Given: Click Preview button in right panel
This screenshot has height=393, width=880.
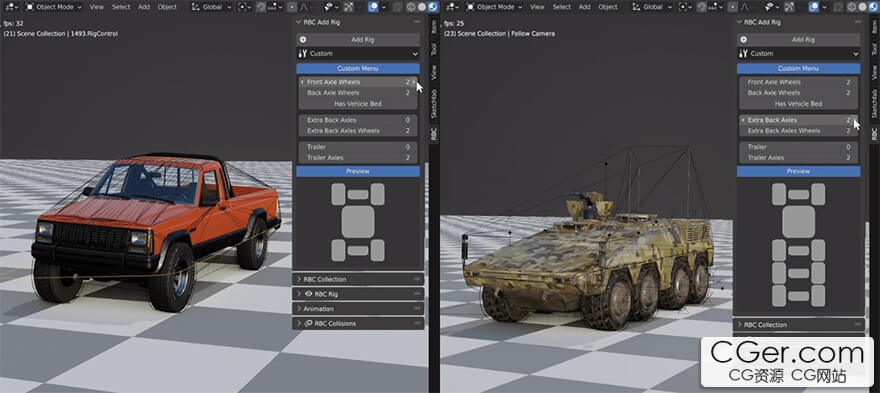Looking at the screenshot, I should point(799,171).
